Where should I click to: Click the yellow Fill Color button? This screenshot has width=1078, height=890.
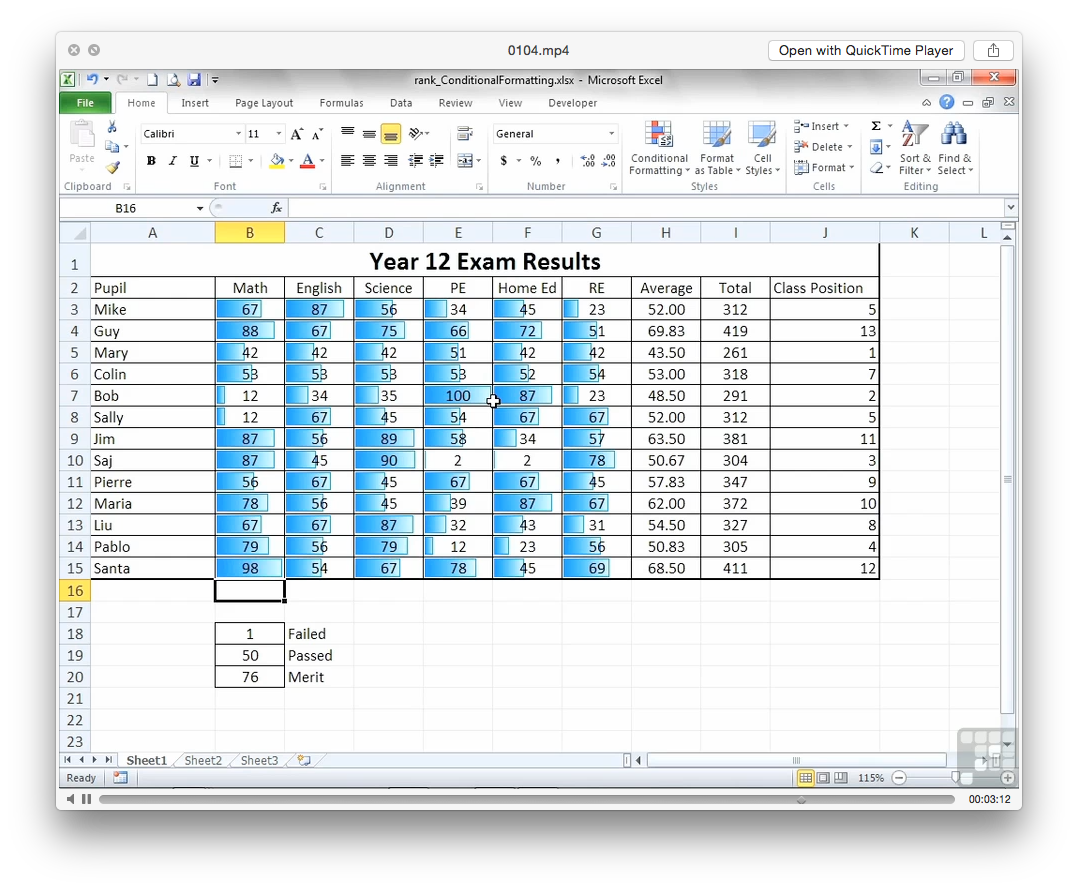point(277,161)
